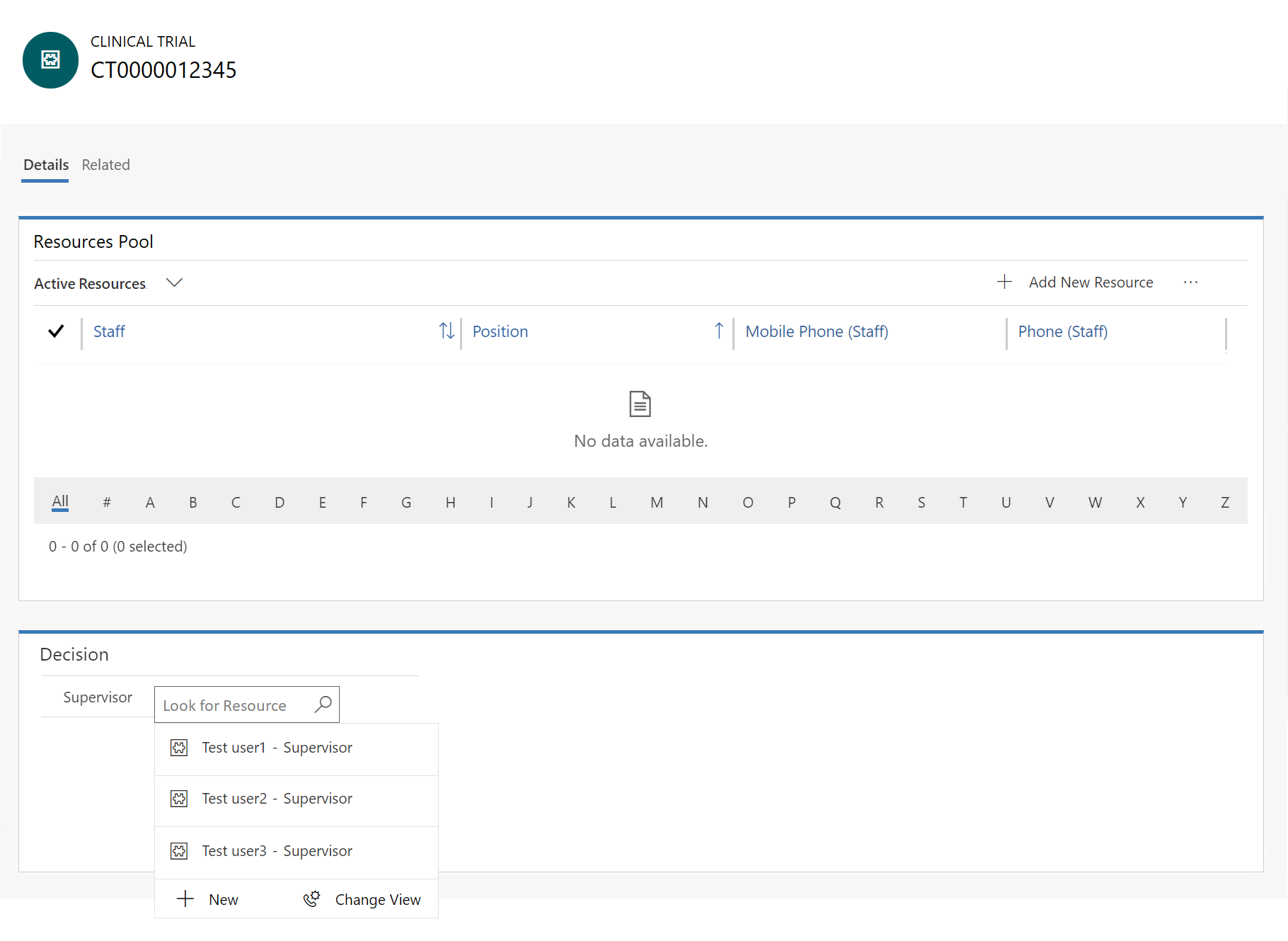
Task: Click the Change View gear icon
Action: [x=311, y=899]
